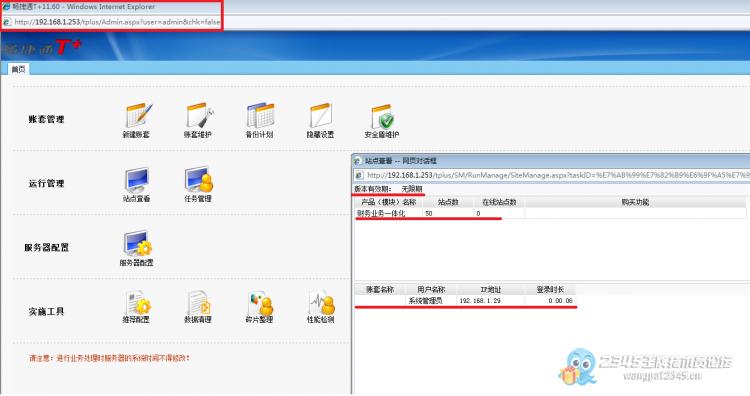
Task: Click the 登录时长 column header
Action: 550,289
